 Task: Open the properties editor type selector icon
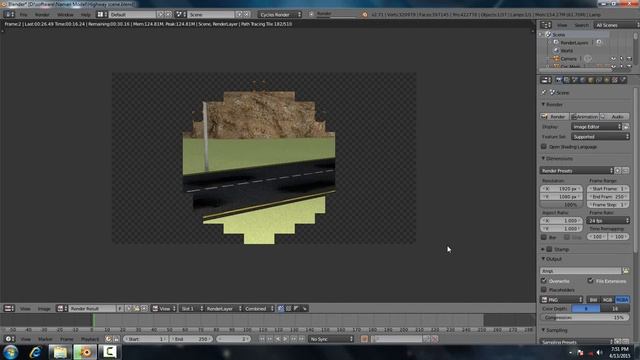[546, 80]
